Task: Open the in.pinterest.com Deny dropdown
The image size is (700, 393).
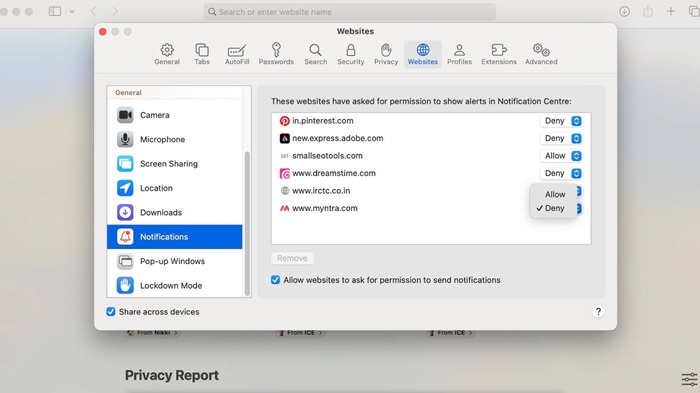Action: 561,121
